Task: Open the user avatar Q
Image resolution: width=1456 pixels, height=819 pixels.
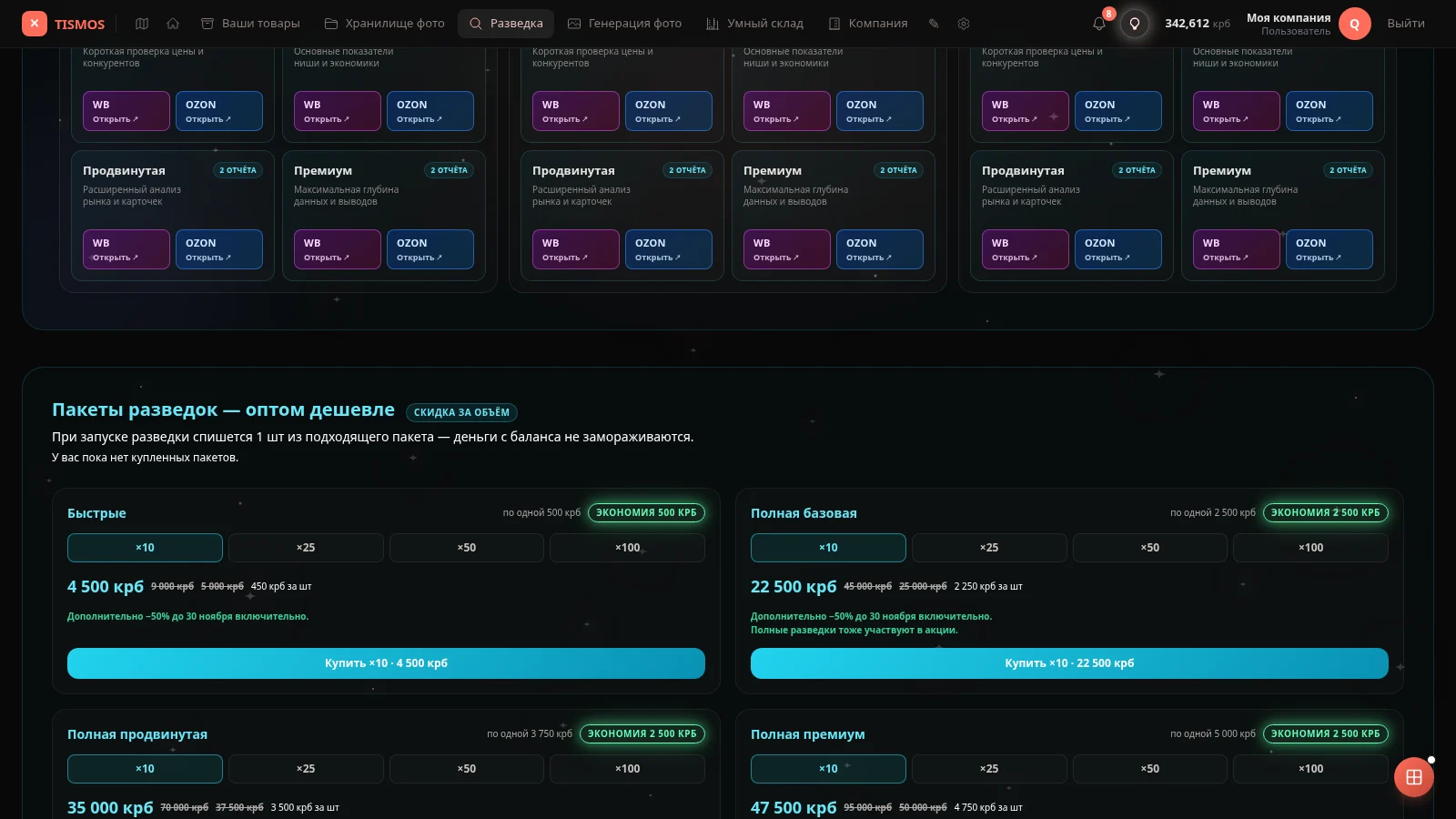Action: point(1354,24)
